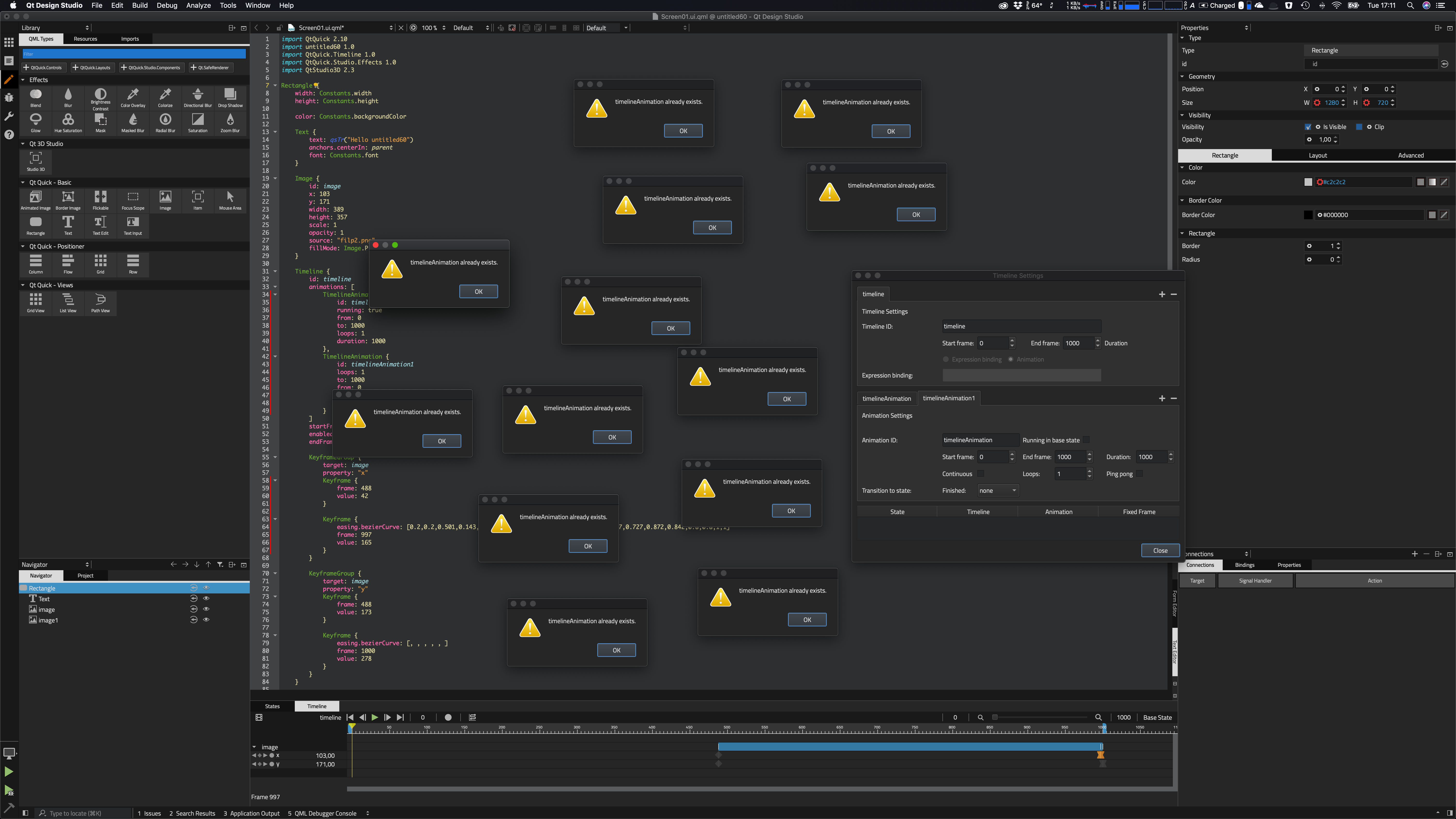Click the black Border Color swatch

1308,215
